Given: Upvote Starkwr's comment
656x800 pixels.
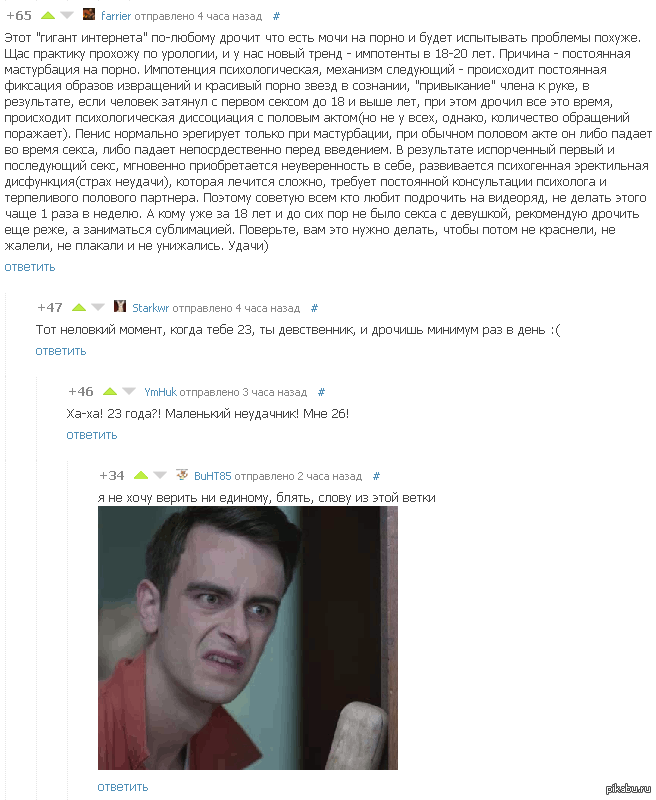Looking at the screenshot, I should click(x=79, y=307).
